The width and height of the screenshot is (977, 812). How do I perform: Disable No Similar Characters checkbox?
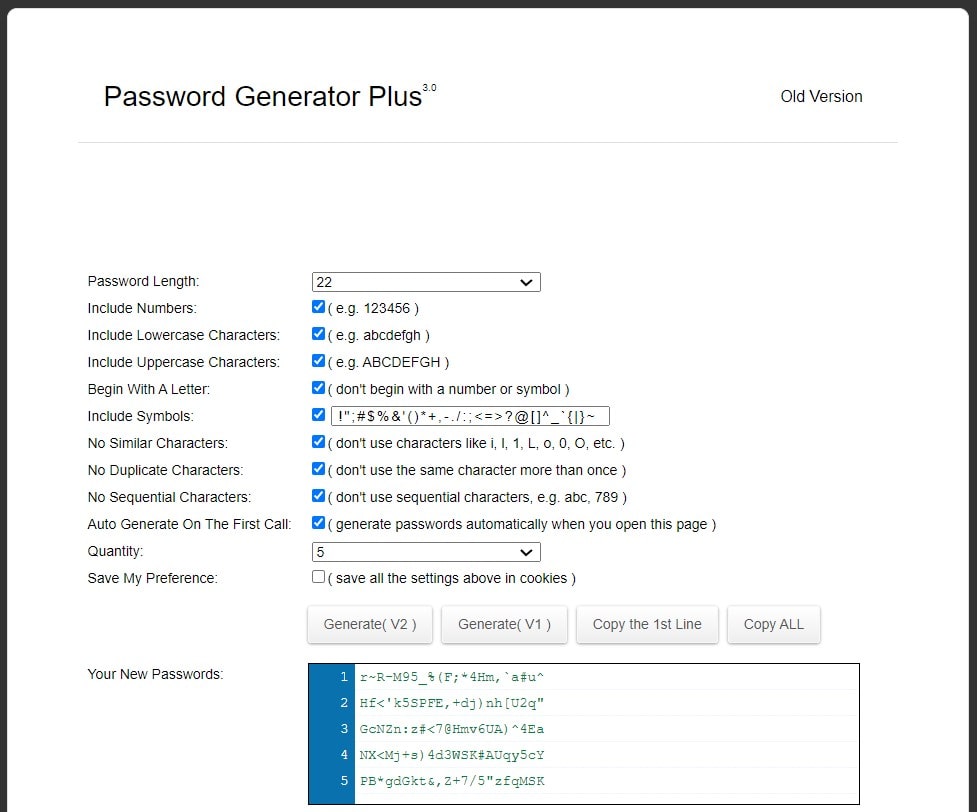(318, 442)
